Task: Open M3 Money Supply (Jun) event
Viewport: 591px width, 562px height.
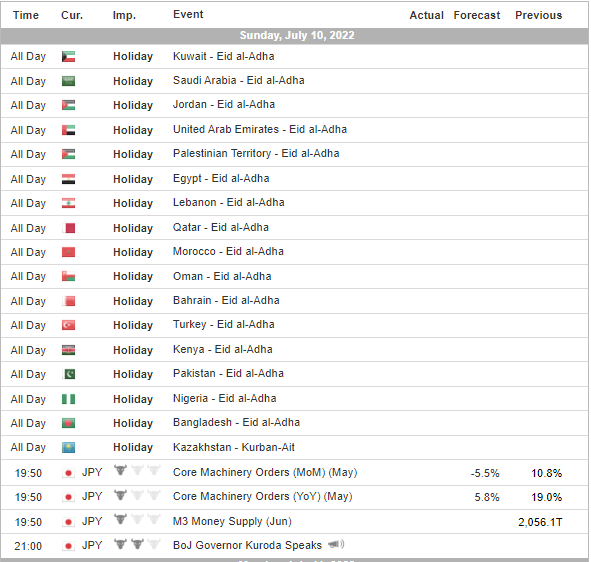Action: point(232,521)
